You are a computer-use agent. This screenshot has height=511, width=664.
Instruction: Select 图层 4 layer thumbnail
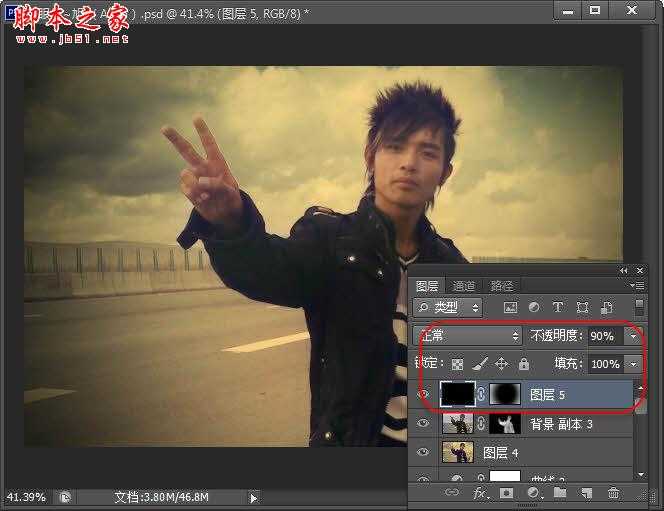tap(457, 452)
